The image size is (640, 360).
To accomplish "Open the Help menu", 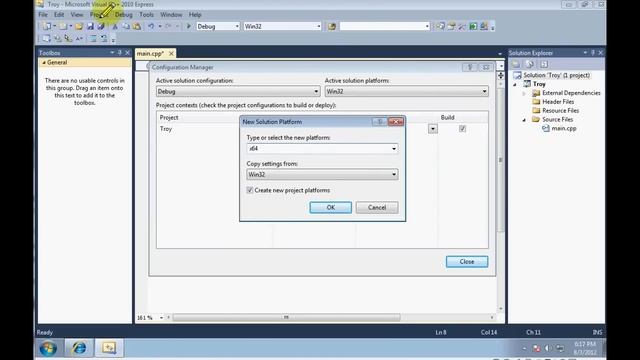I will pos(195,15).
